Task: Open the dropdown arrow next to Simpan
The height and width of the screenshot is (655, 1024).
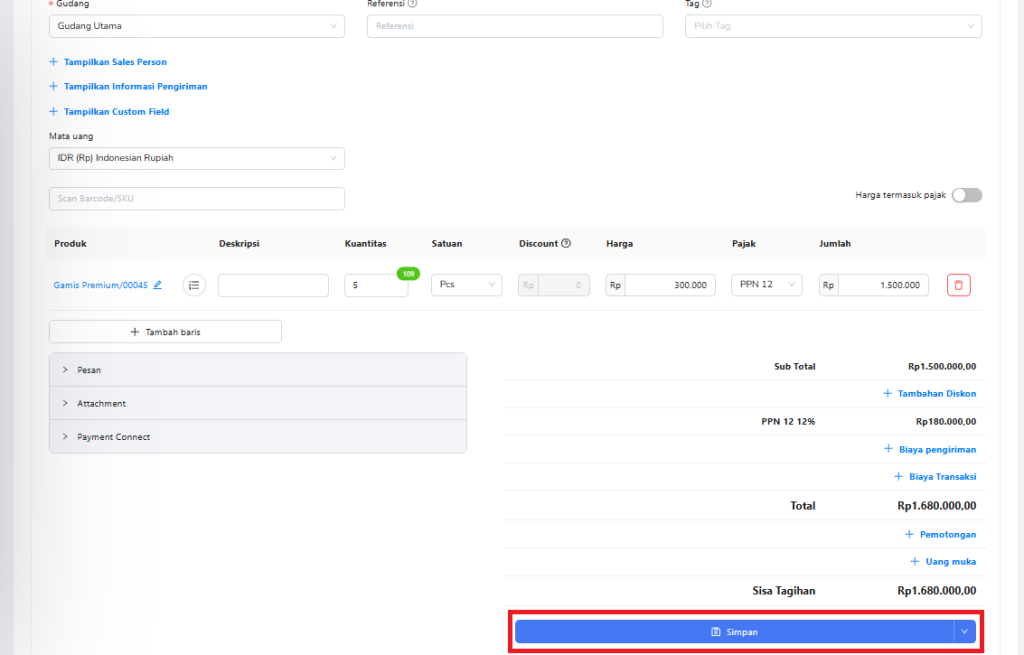Action: click(965, 632)
